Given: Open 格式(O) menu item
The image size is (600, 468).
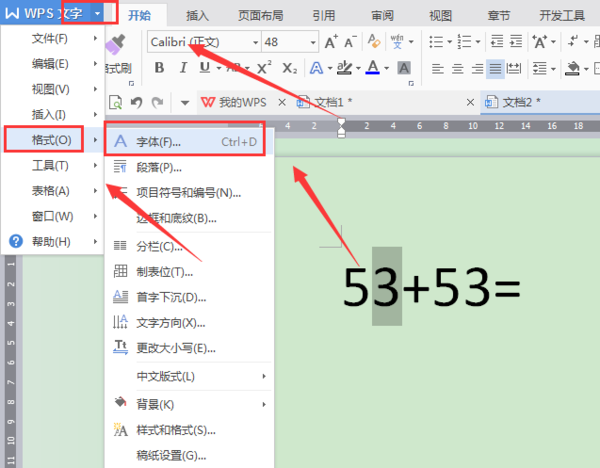Looking at the screenshot, I should coord(53,140).
